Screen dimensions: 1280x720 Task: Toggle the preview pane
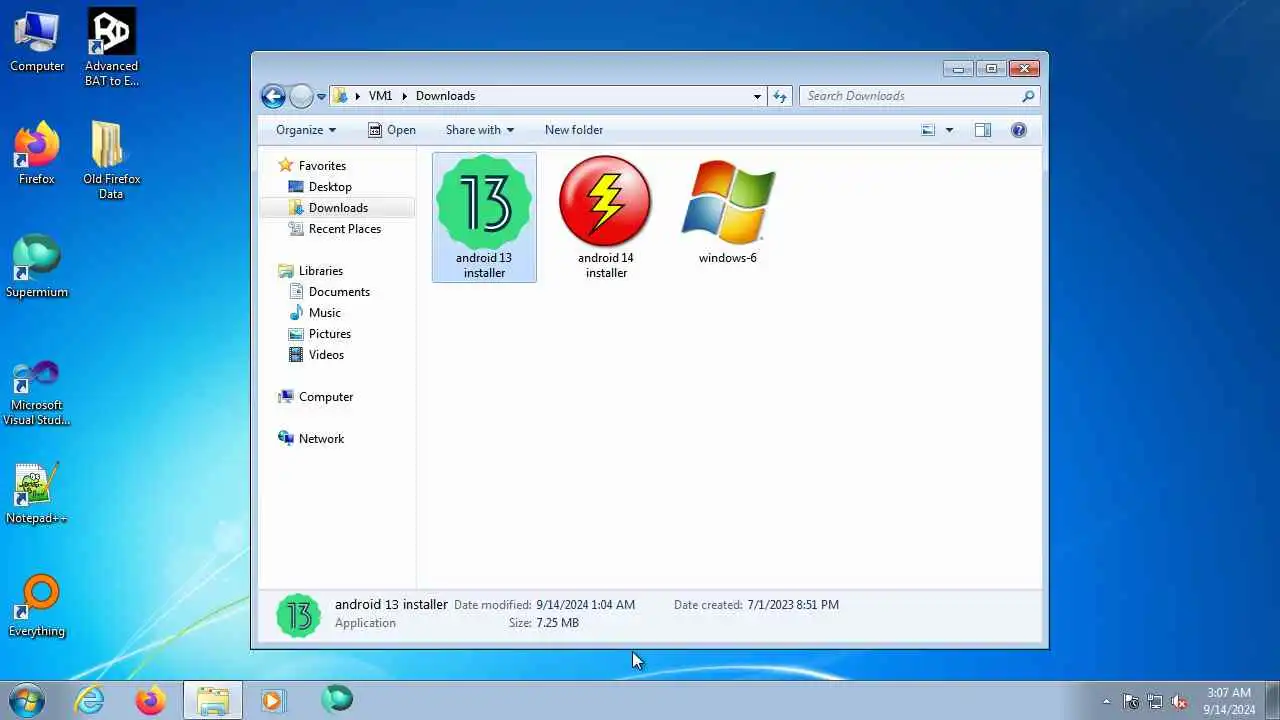(983, 130)
